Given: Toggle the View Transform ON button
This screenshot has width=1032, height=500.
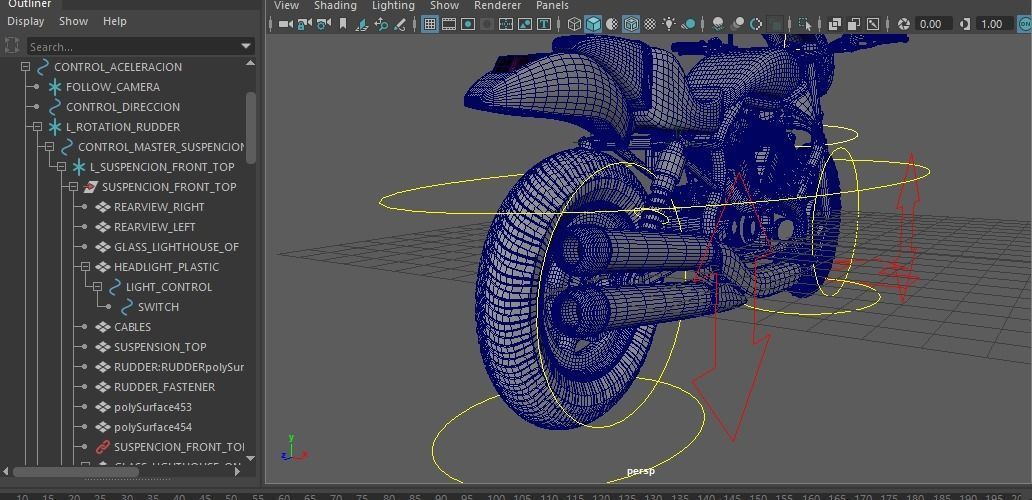Looking at the screenshot, I should [x=1025, y=24].
